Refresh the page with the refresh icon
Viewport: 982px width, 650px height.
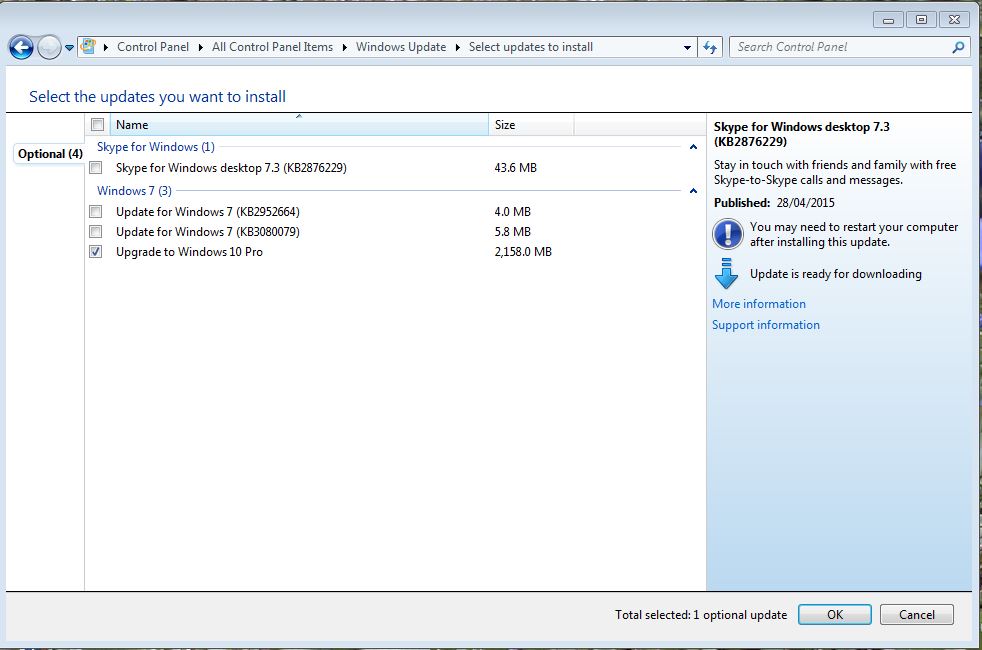(710, 47)
